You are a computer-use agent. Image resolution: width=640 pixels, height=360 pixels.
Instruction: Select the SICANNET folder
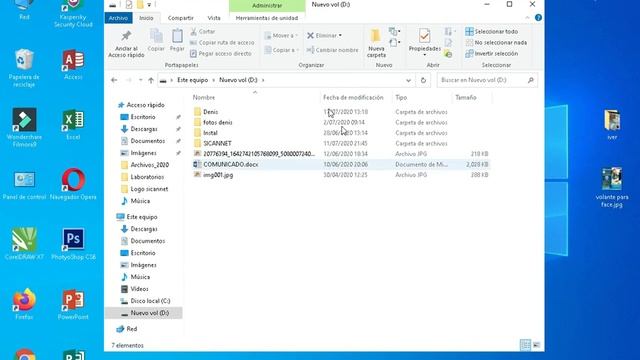tap(217, 143)
